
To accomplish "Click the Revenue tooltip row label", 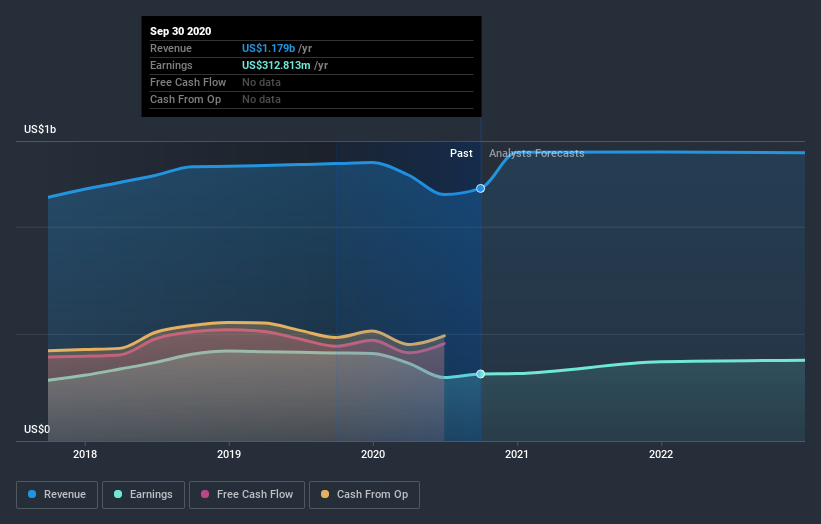I will (x=171, y=48).
